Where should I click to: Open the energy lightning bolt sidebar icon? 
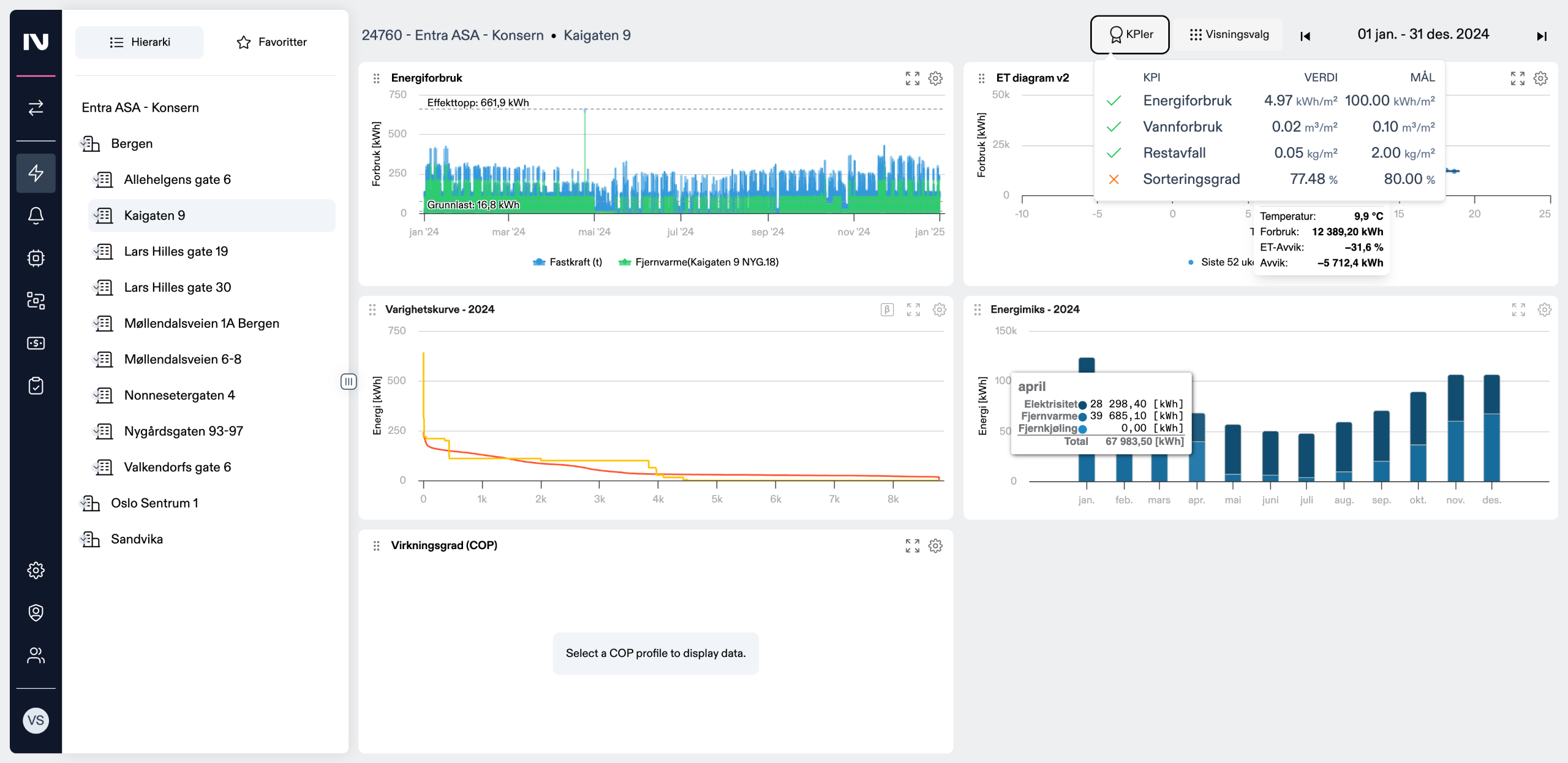pos(36,173)
